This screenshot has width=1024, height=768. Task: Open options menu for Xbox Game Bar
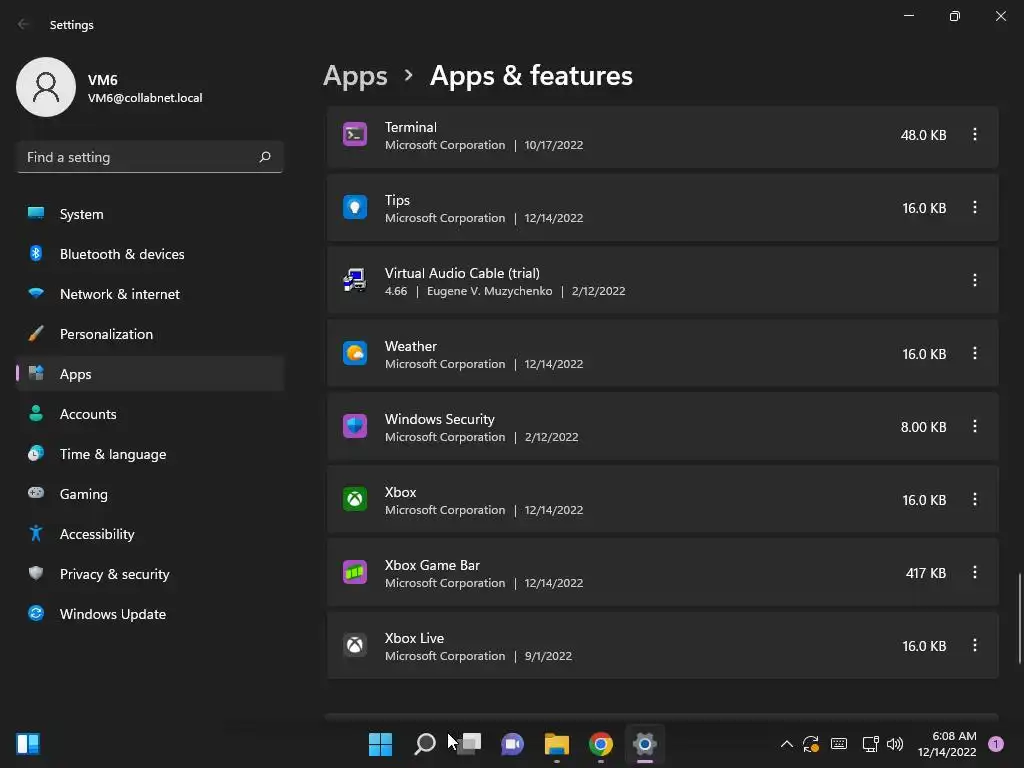[974, 573]
